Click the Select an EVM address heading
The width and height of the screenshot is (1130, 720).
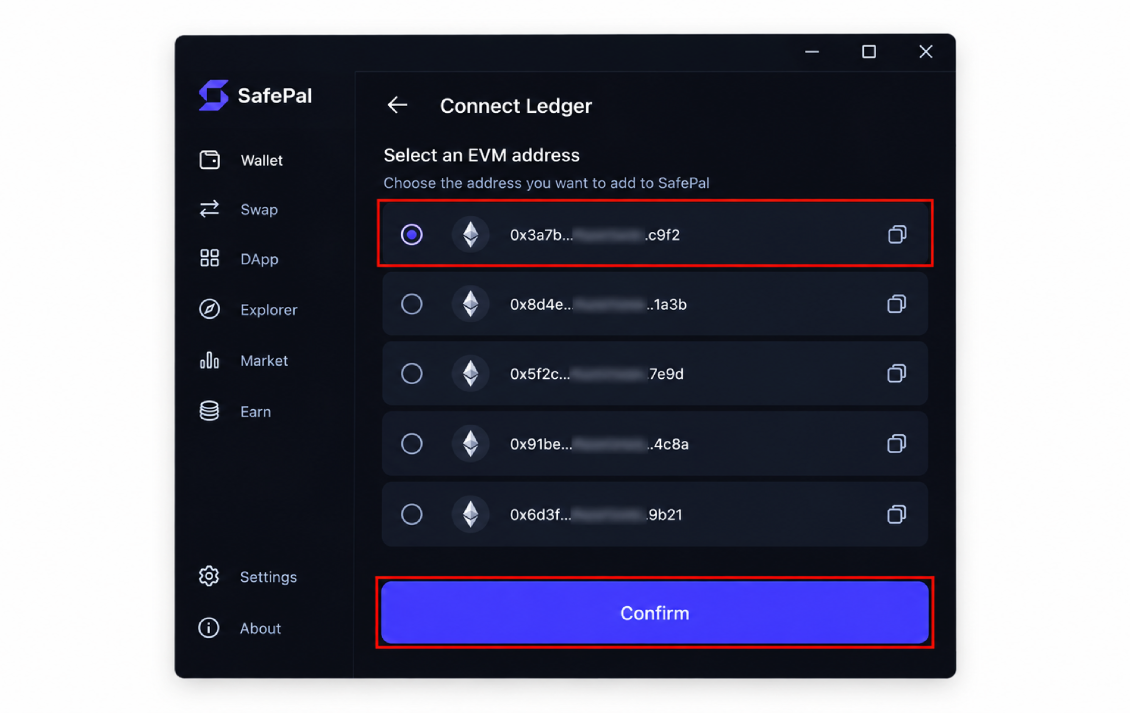[x=481, y=155]
